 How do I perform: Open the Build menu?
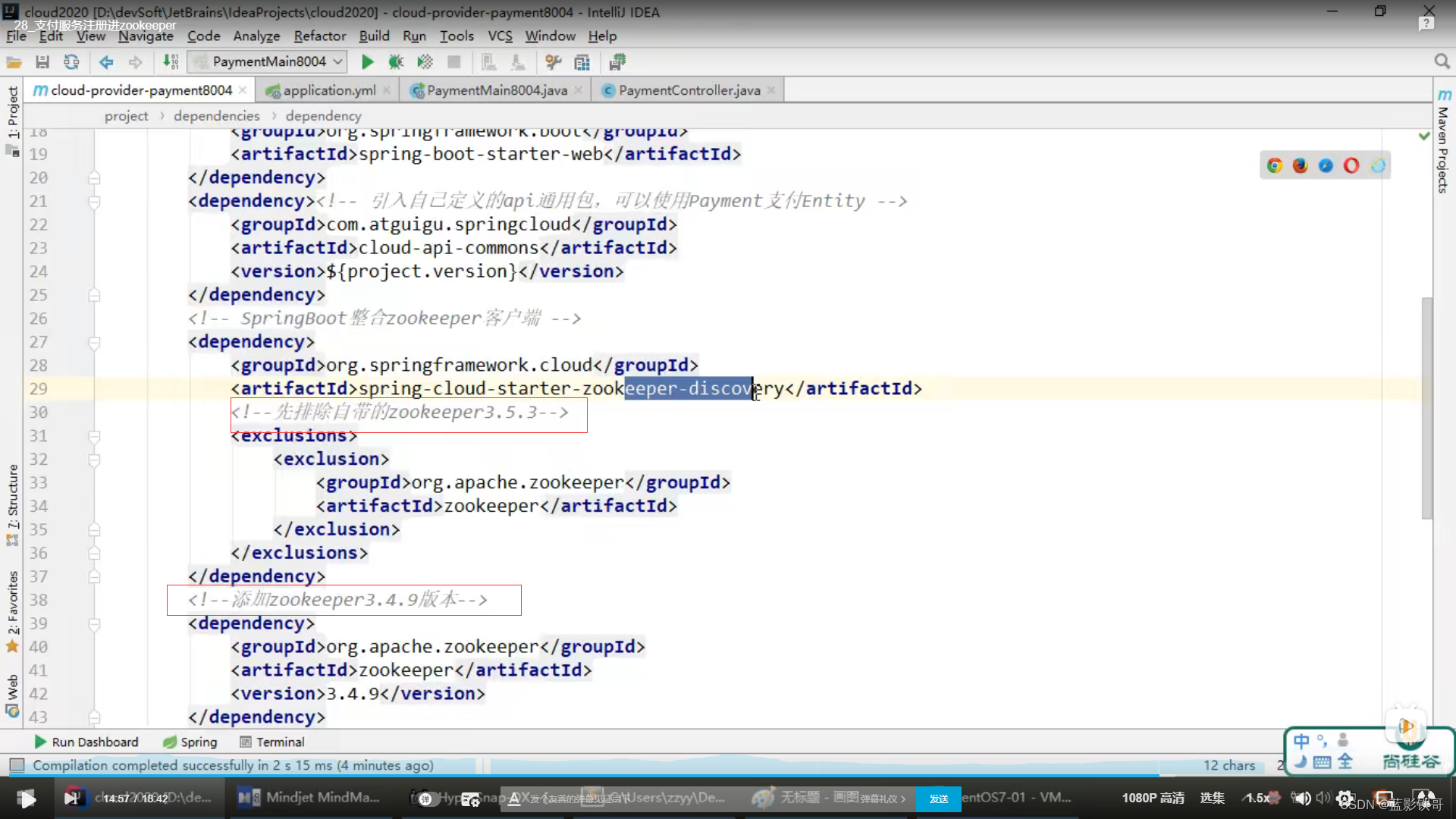[x=374, y=36]
